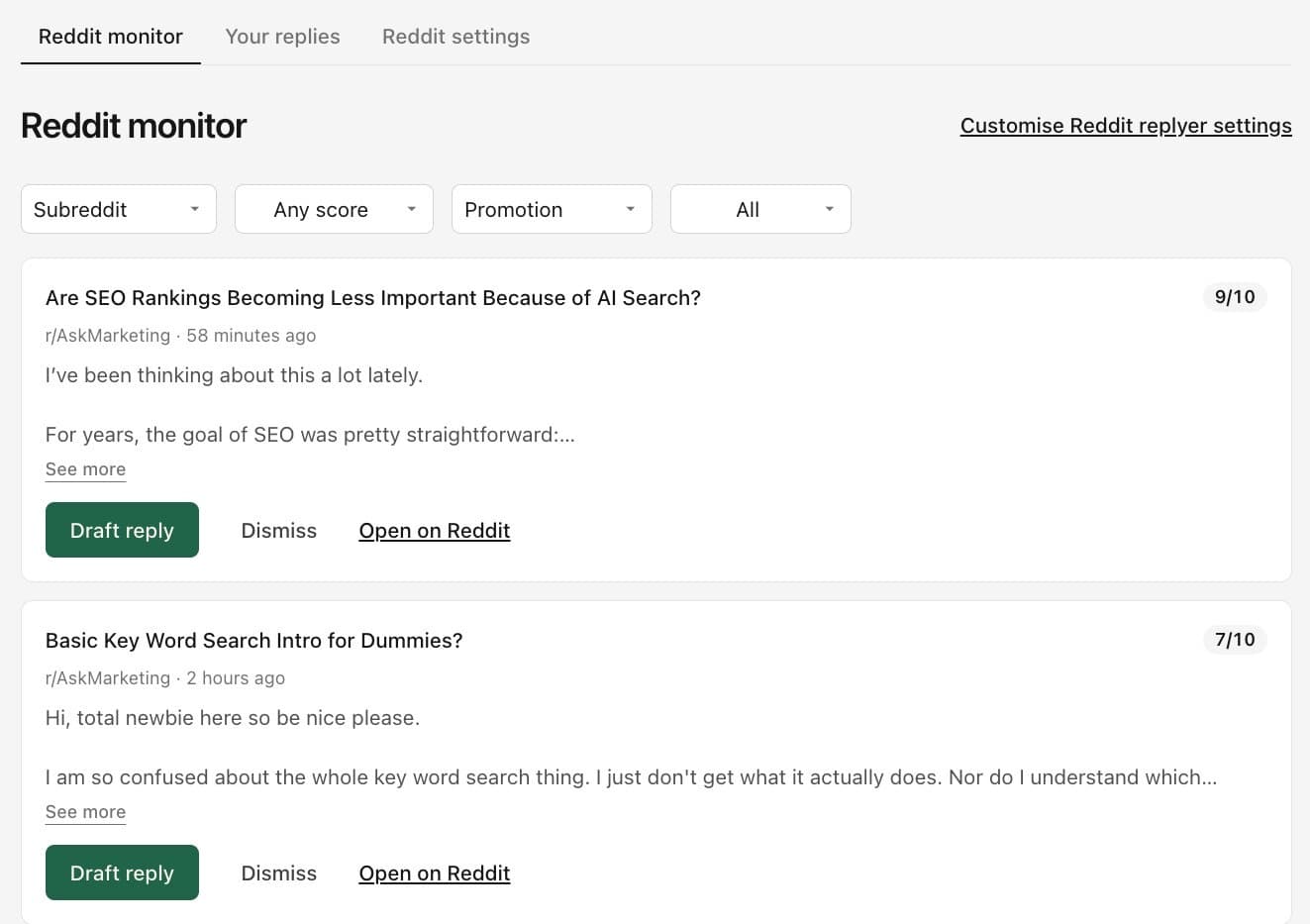Open the Your replies tab
The image size is (1310, 924).
(282, 37)
